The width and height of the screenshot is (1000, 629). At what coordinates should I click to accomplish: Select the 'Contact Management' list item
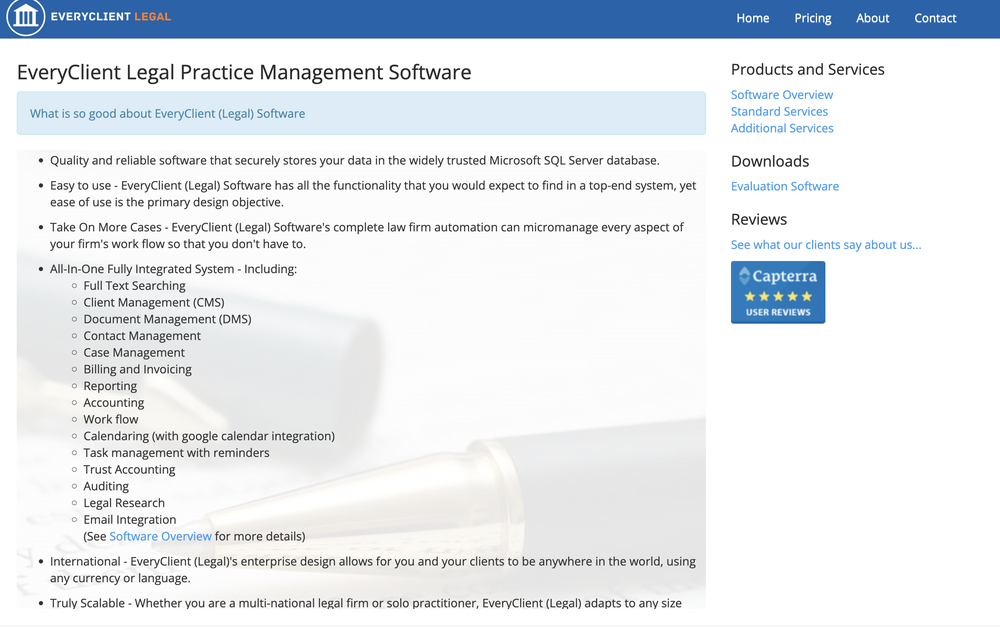pyautogui.click(x=142, y=336)
